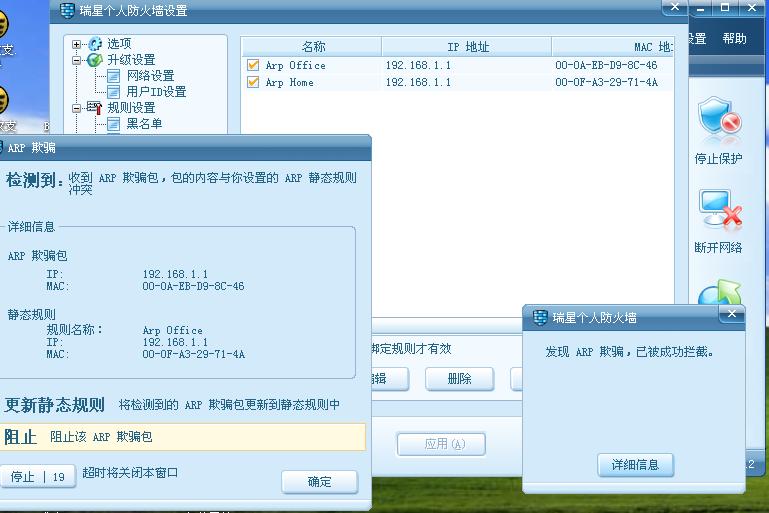Click the 选项 gear icon in tree
769x513 pixels.
pos(95,44)
